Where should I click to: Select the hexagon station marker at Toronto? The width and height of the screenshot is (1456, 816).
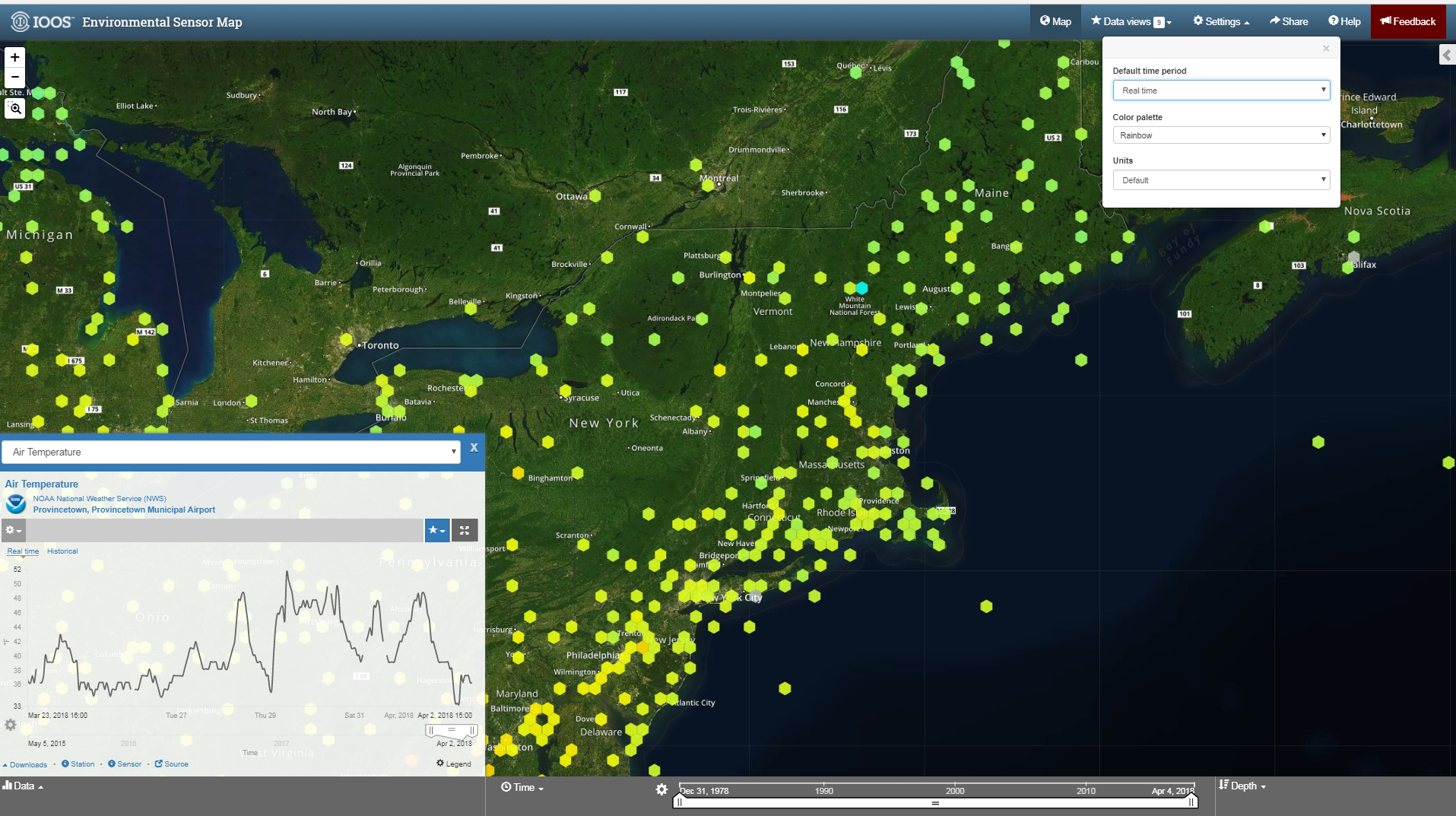coord(347,339)
